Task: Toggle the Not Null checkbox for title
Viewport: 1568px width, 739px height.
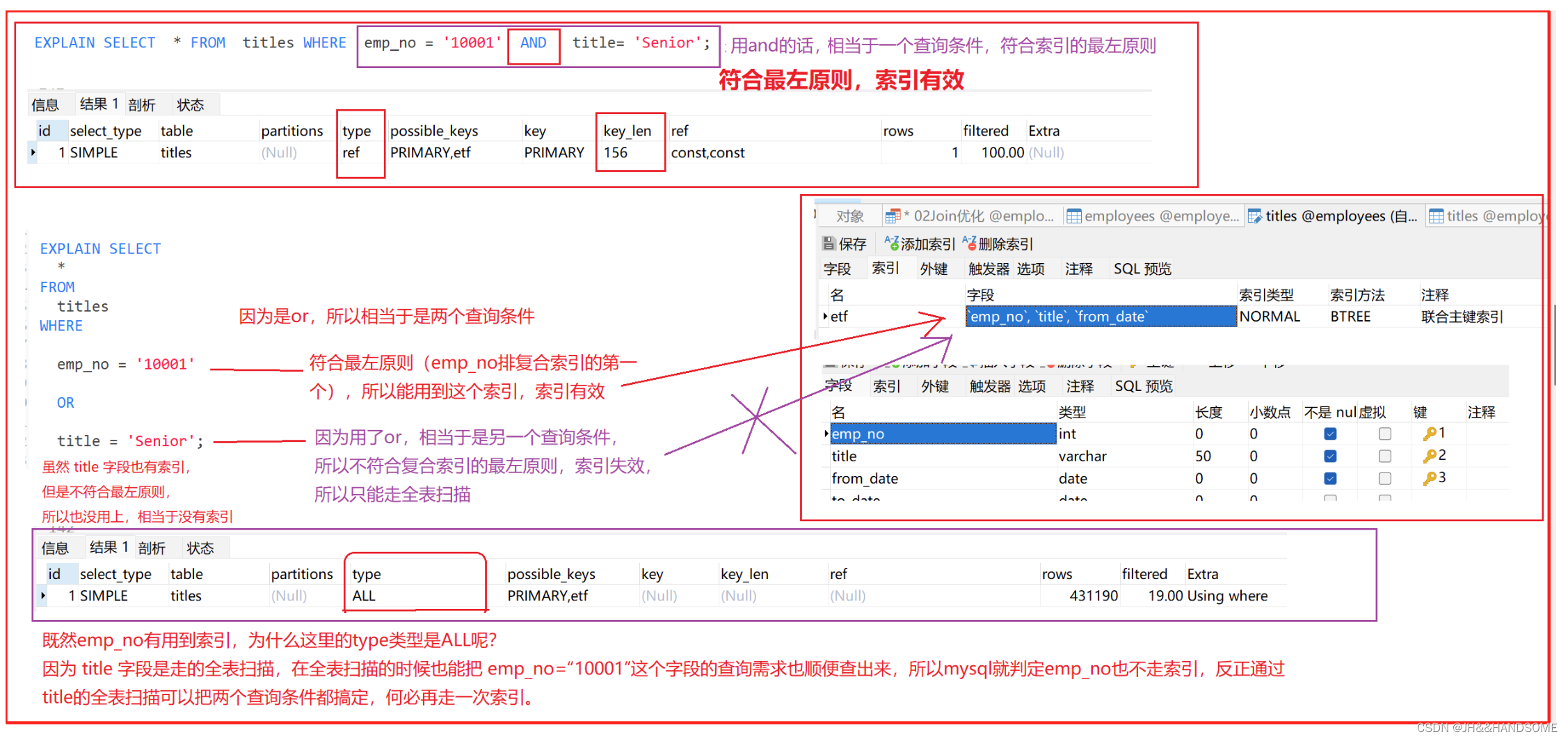Action: (x=1330, y=456)
